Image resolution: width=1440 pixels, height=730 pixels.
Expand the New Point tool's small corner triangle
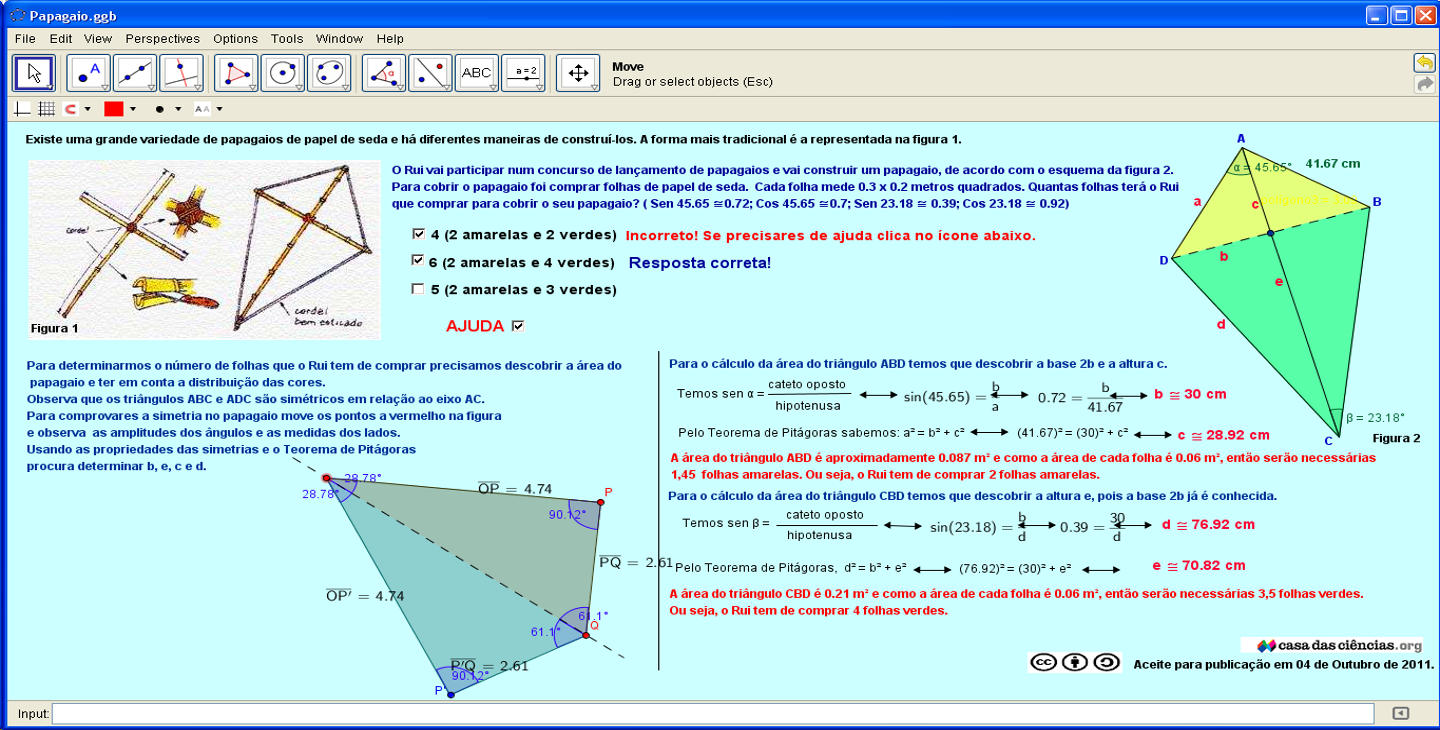pyautogui.click(x=104, y=87)
